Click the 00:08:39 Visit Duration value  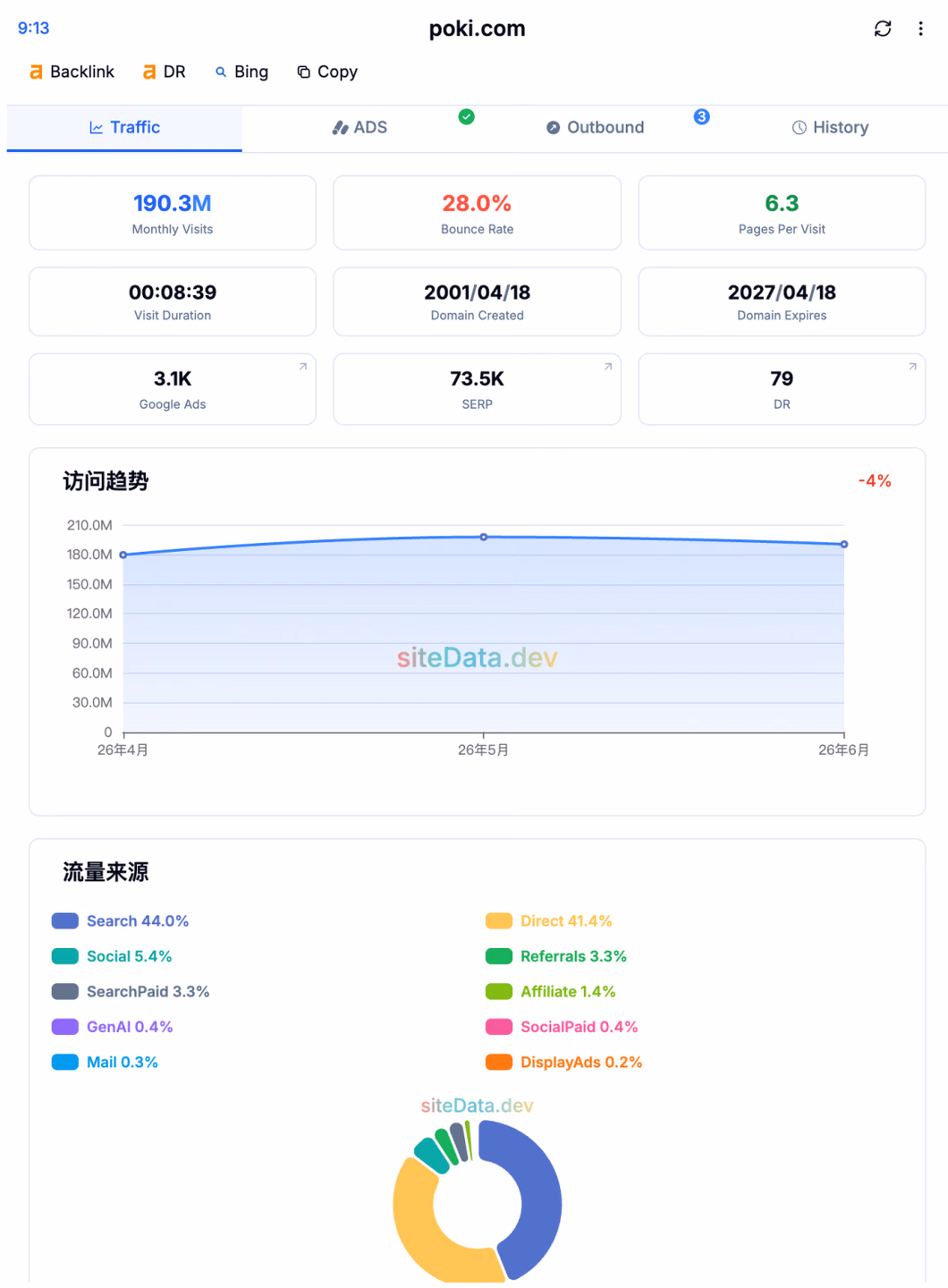coord(173,292)
